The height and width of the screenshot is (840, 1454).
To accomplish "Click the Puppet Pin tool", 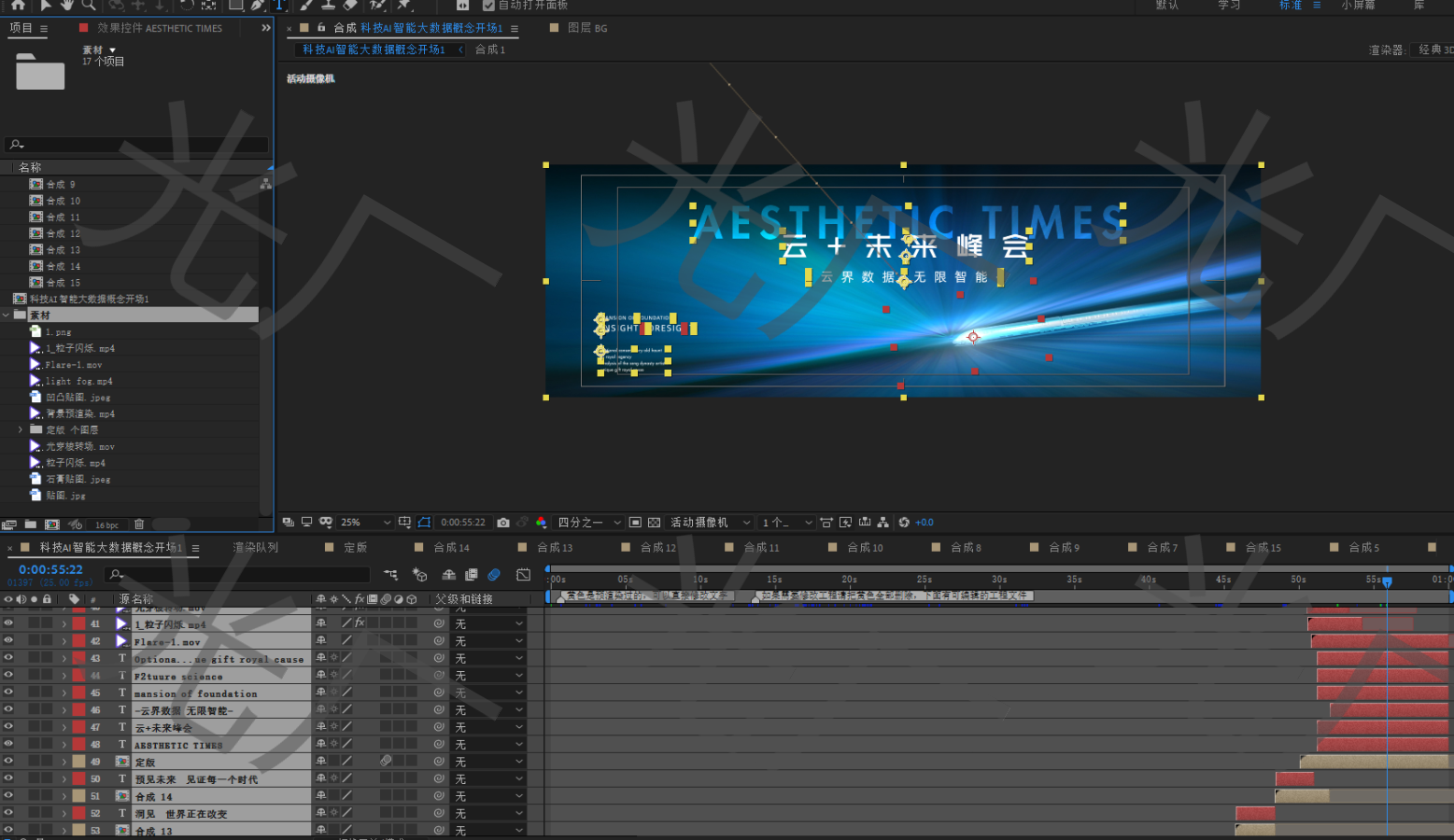I will [x=403, y=6].
